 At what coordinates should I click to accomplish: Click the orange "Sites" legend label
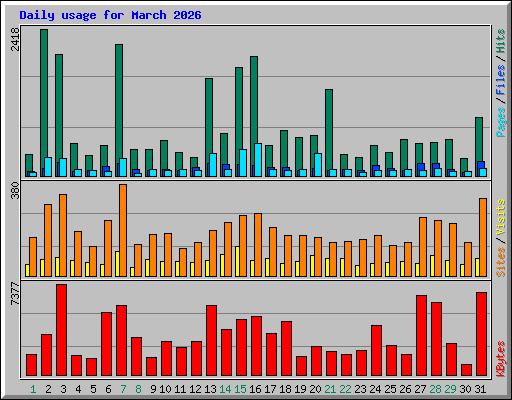[x=501, y=262]
